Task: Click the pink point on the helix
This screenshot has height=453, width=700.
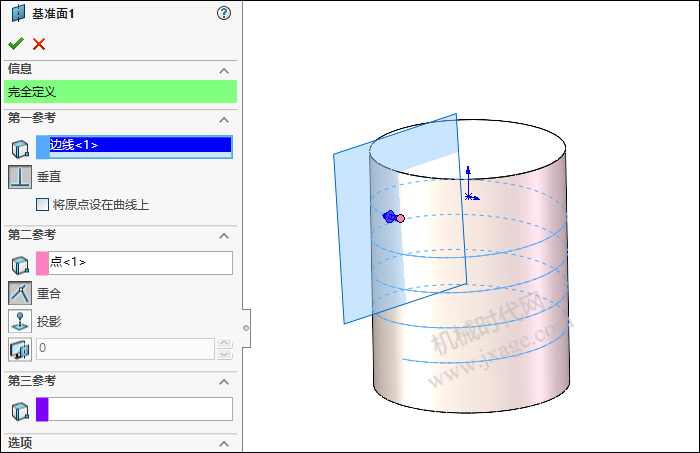Action: coord(400,218)
